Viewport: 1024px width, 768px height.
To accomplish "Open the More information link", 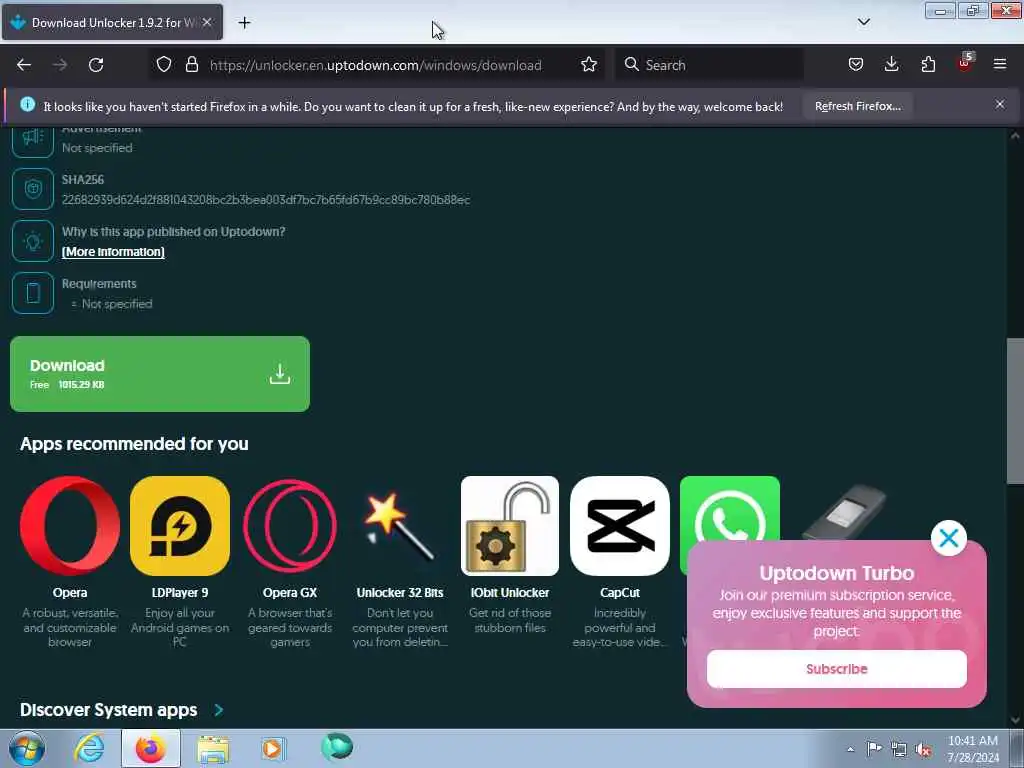I will coord(113,251).
